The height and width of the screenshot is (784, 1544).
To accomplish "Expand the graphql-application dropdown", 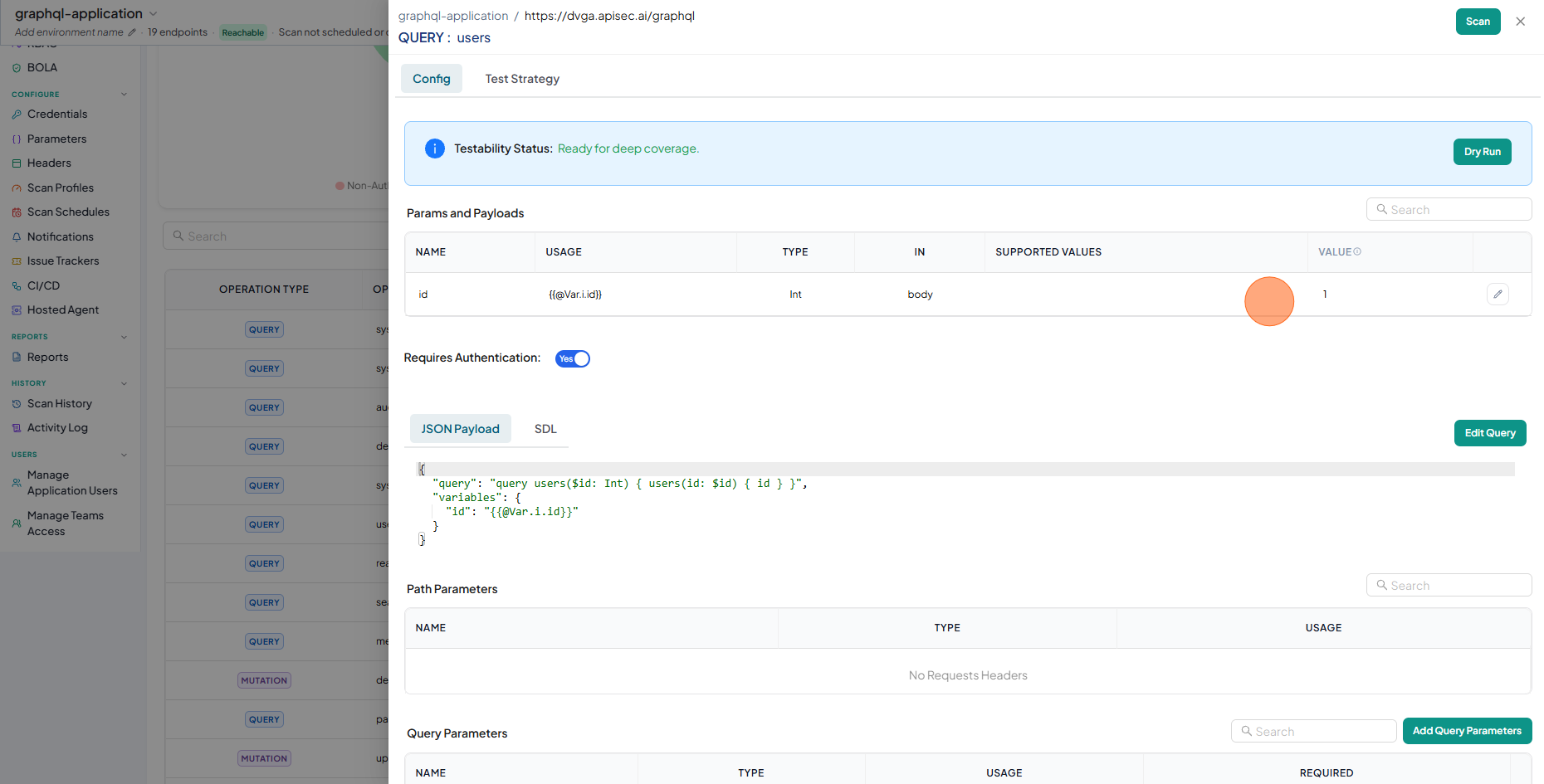I will [x=153, y=14].
